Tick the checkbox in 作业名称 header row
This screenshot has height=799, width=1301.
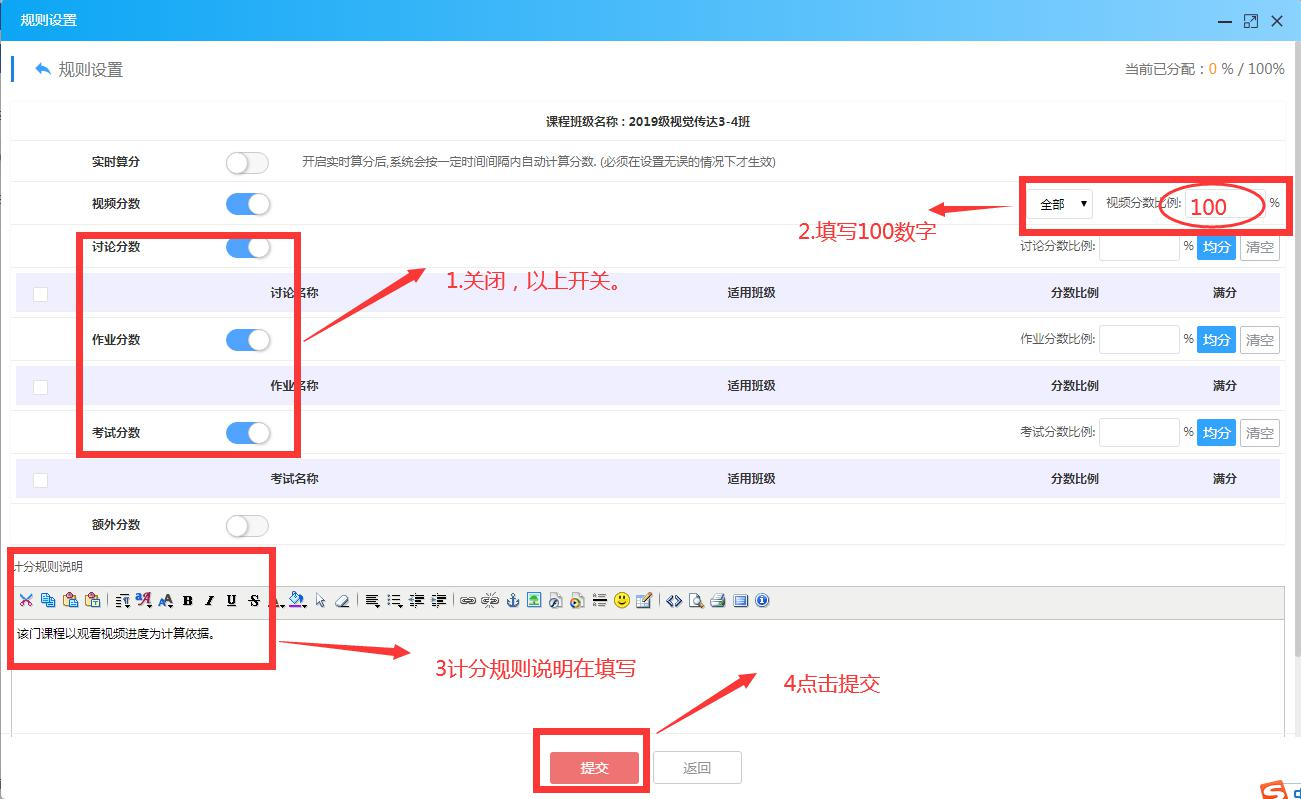40,386
